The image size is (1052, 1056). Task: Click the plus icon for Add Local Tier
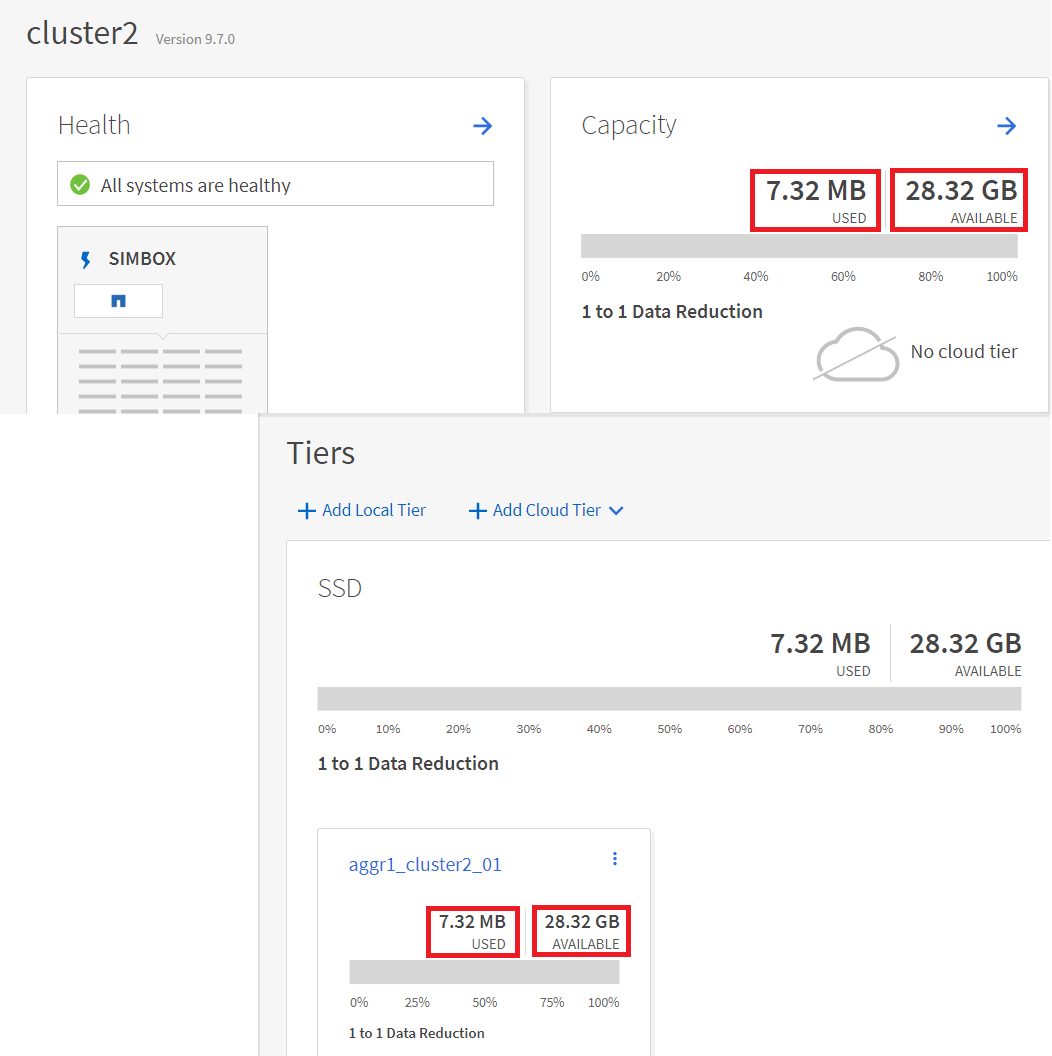point(306,511)
